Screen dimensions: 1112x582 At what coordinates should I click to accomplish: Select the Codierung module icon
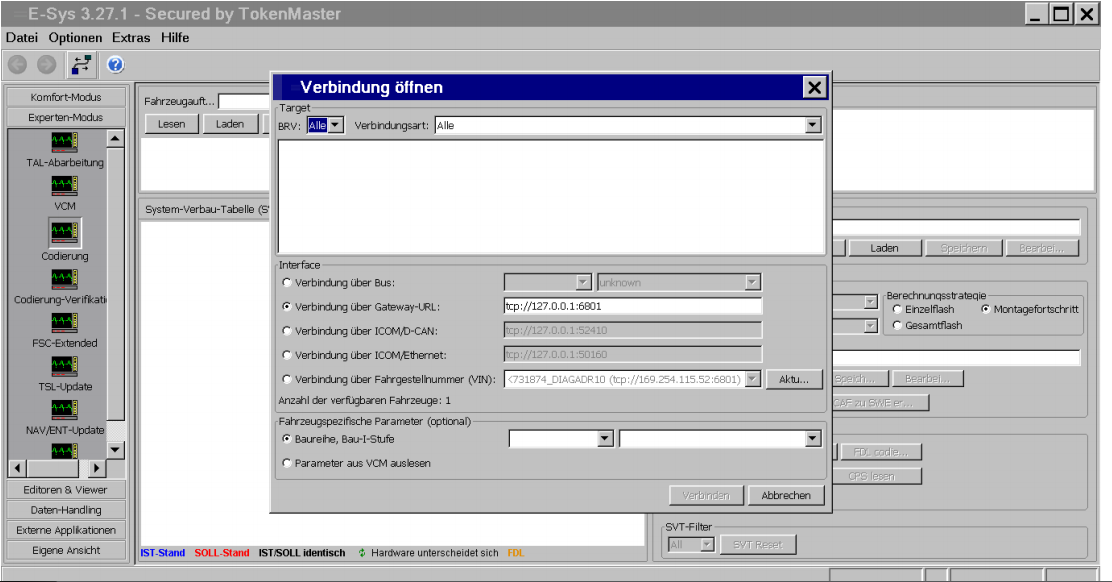click(65, 232)
